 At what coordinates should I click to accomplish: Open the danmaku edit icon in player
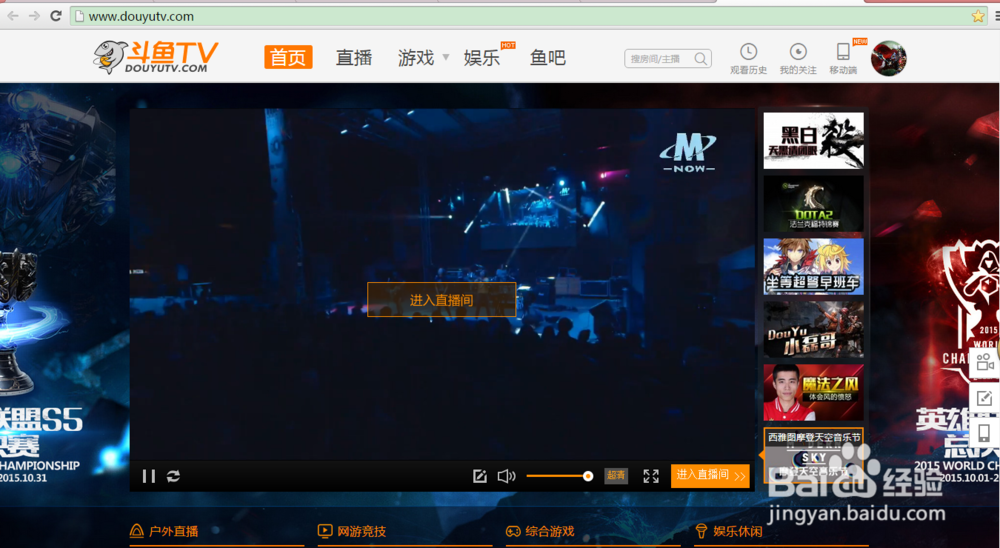click(x=480, y=476)
